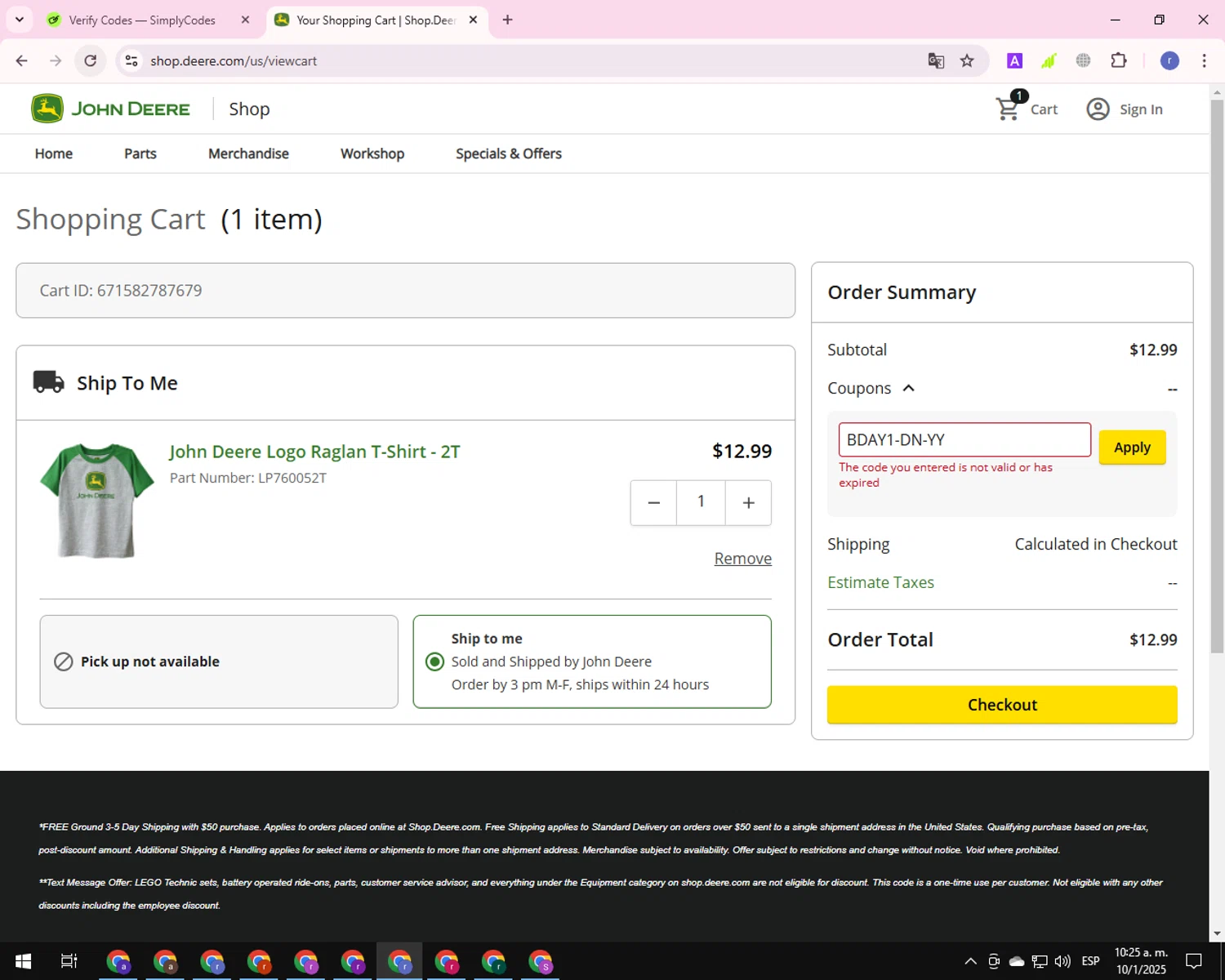Click the green leaf extension icon
Screen dimensions: 1225x980
coord(1049,60)
